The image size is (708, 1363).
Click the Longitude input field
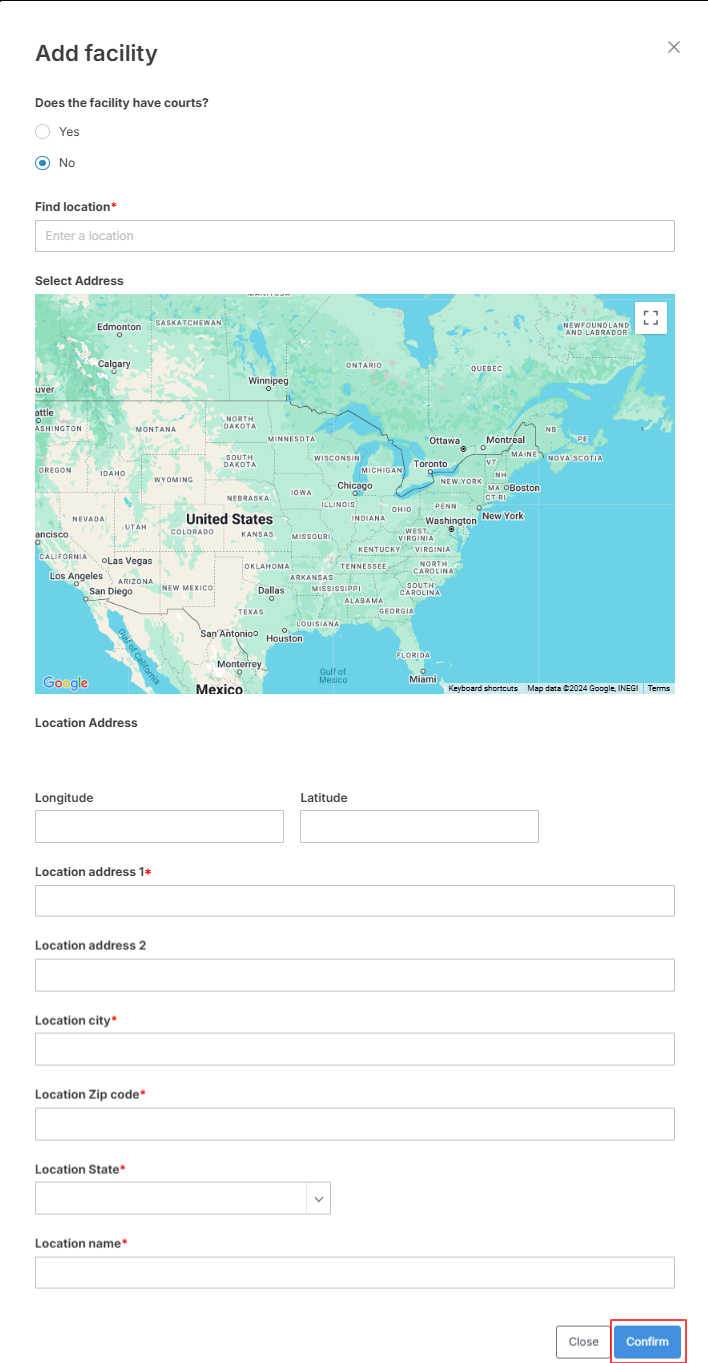click(x=159, y=826)
